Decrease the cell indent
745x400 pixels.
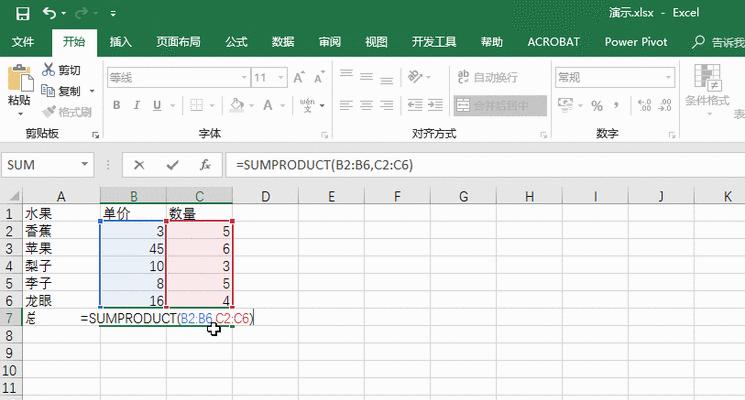click(x=415, y=105)
